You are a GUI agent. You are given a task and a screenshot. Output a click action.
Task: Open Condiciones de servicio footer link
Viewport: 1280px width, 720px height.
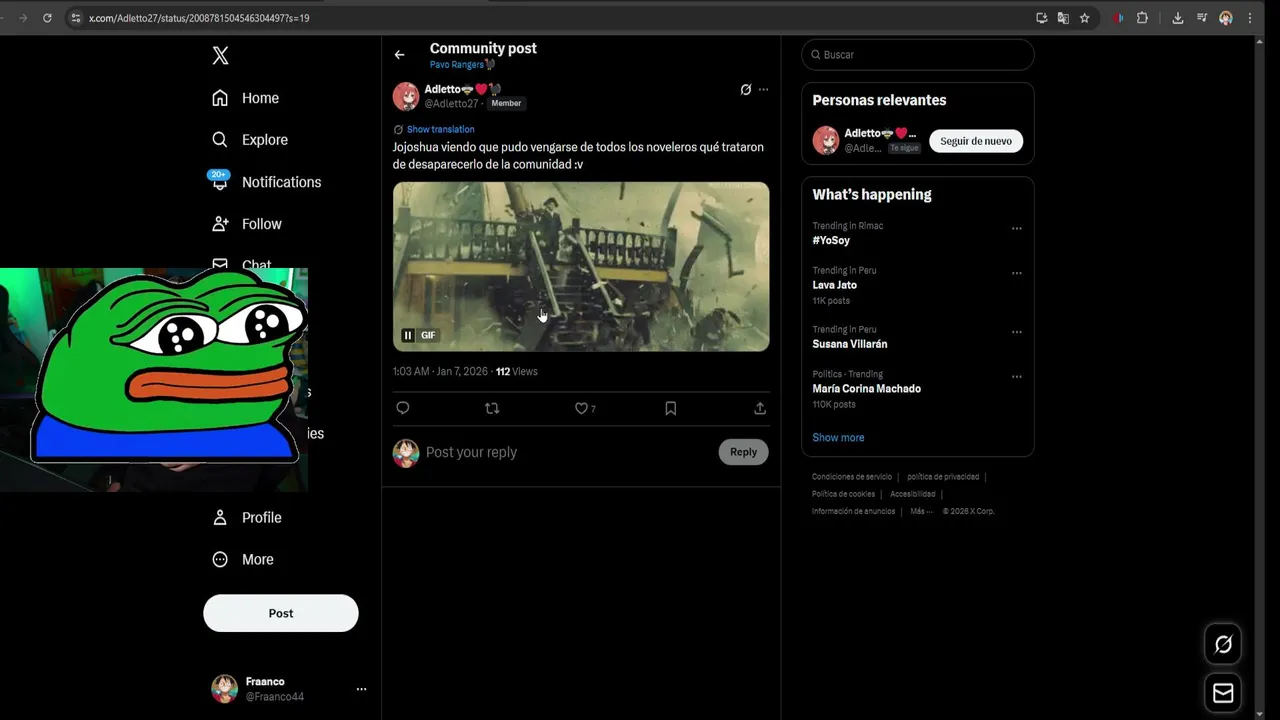point(852,477)
